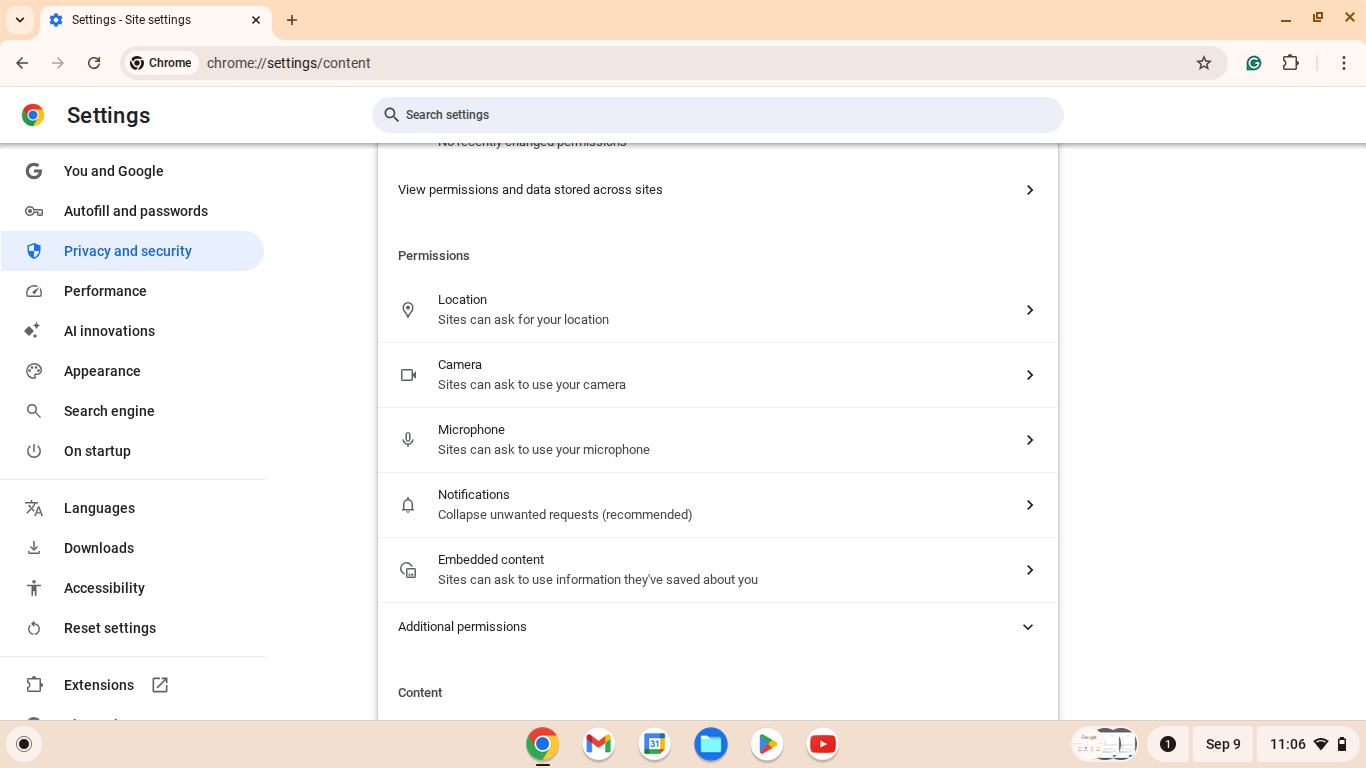Open Location site settings via its chevron

point(1029,310)
